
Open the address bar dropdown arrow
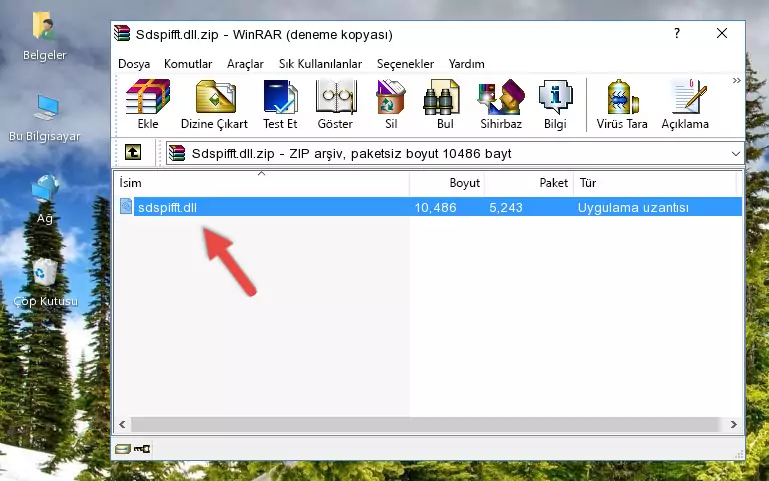point(736,154)
